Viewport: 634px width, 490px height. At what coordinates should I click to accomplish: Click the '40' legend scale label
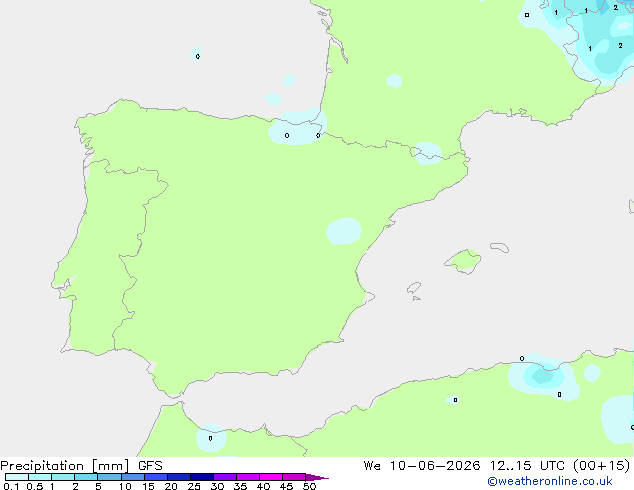[263, 486]
